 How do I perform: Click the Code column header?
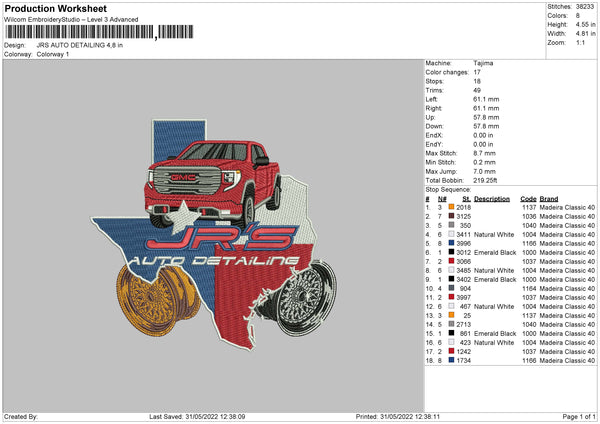pyautogui.click(x=528, y=199)
